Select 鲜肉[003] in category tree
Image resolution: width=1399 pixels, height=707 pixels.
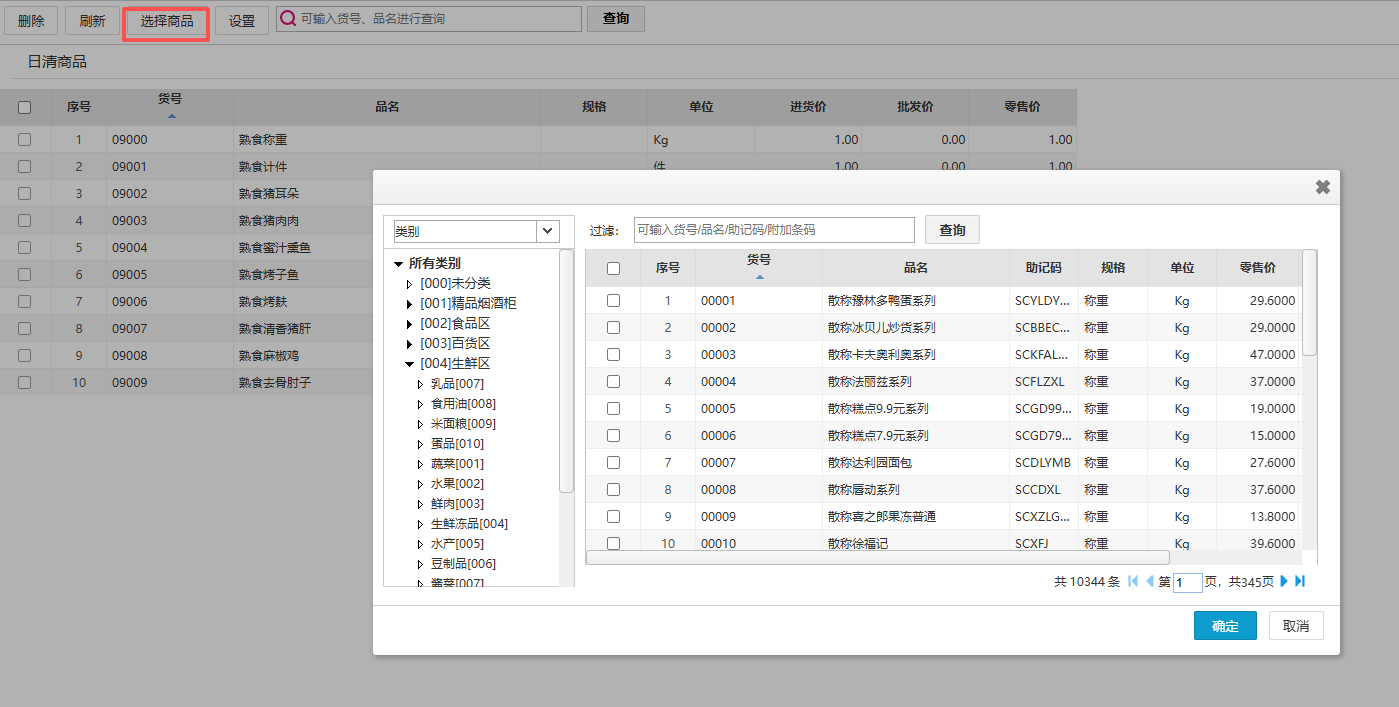click(456, 504)
